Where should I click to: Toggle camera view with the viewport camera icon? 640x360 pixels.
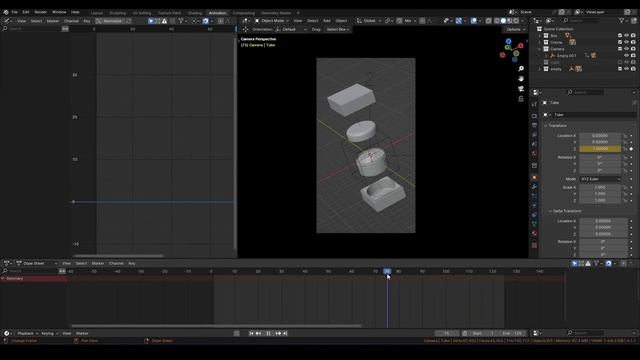coord(521,89)
